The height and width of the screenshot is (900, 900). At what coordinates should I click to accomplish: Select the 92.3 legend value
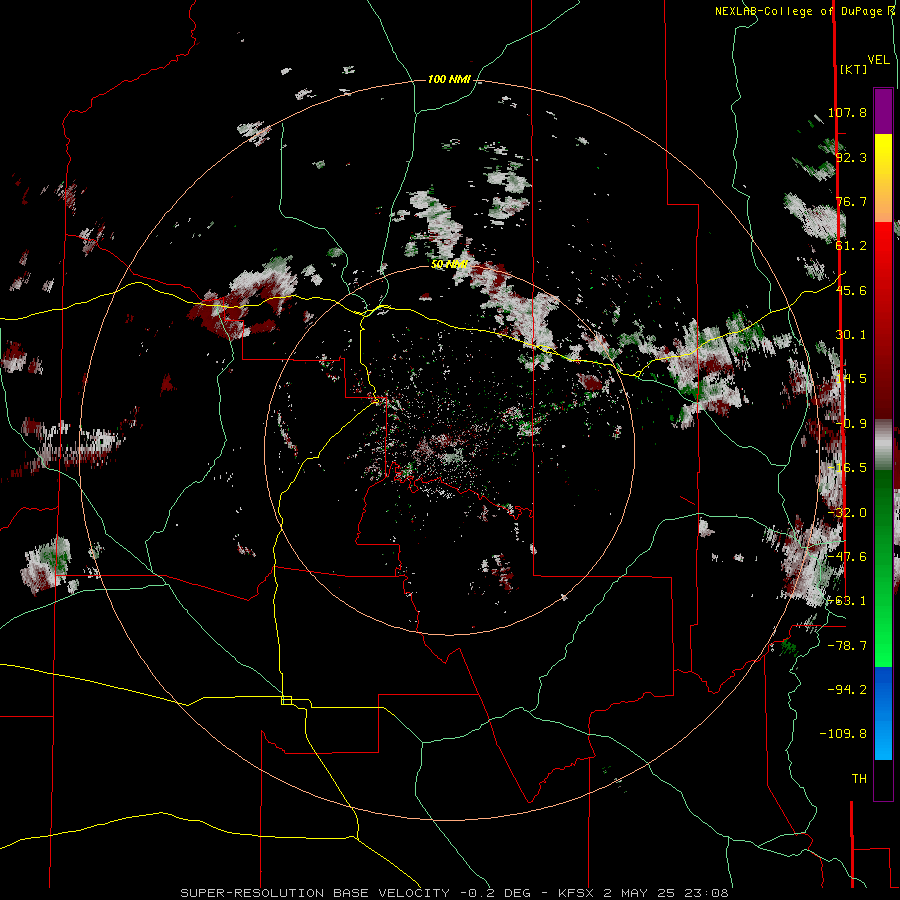point(851,157)
